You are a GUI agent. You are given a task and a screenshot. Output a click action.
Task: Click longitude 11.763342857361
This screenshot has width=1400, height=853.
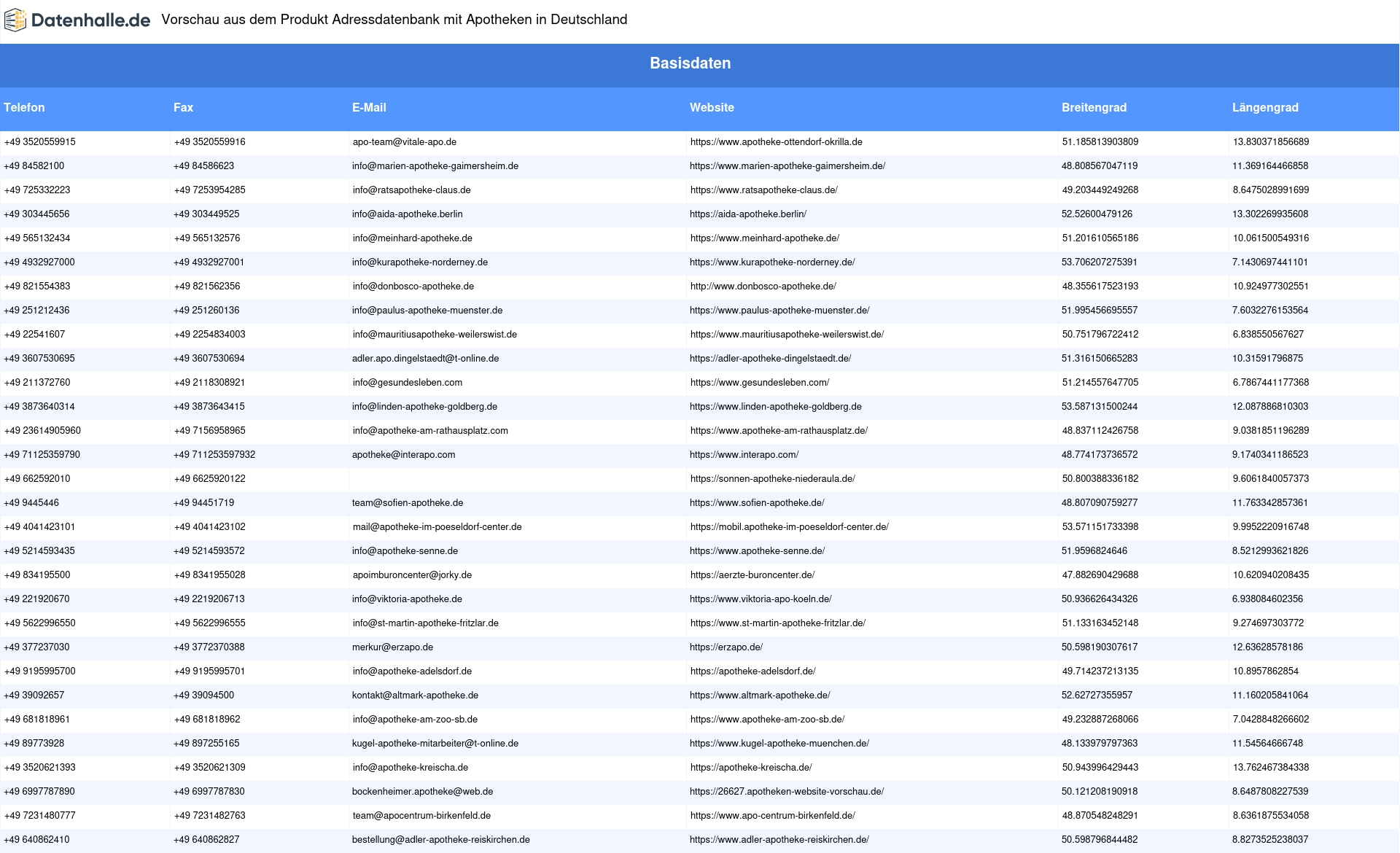tap(1270, 503)
